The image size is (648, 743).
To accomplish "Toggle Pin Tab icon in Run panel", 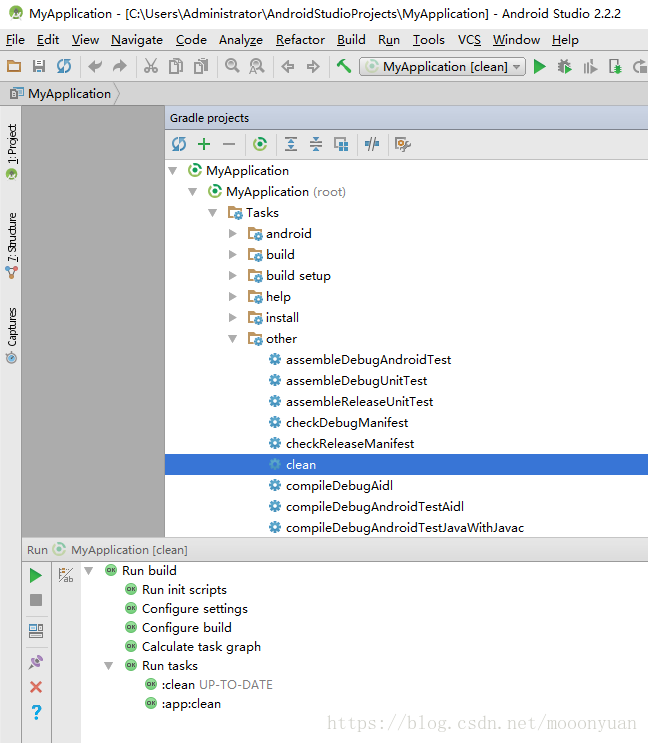I will 36,662.
